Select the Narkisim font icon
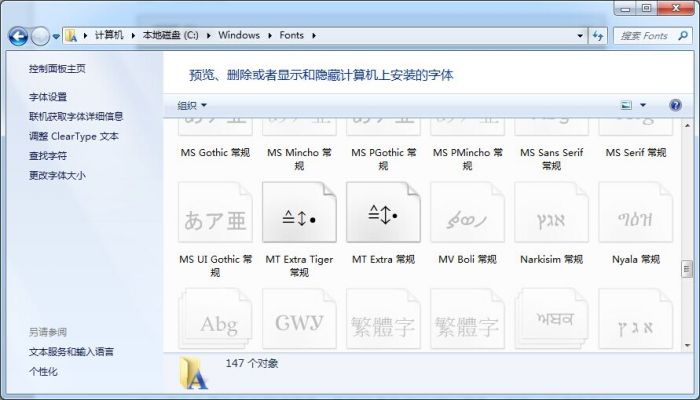The height and width of the screenshot is (400, 700). coord(551,212)
